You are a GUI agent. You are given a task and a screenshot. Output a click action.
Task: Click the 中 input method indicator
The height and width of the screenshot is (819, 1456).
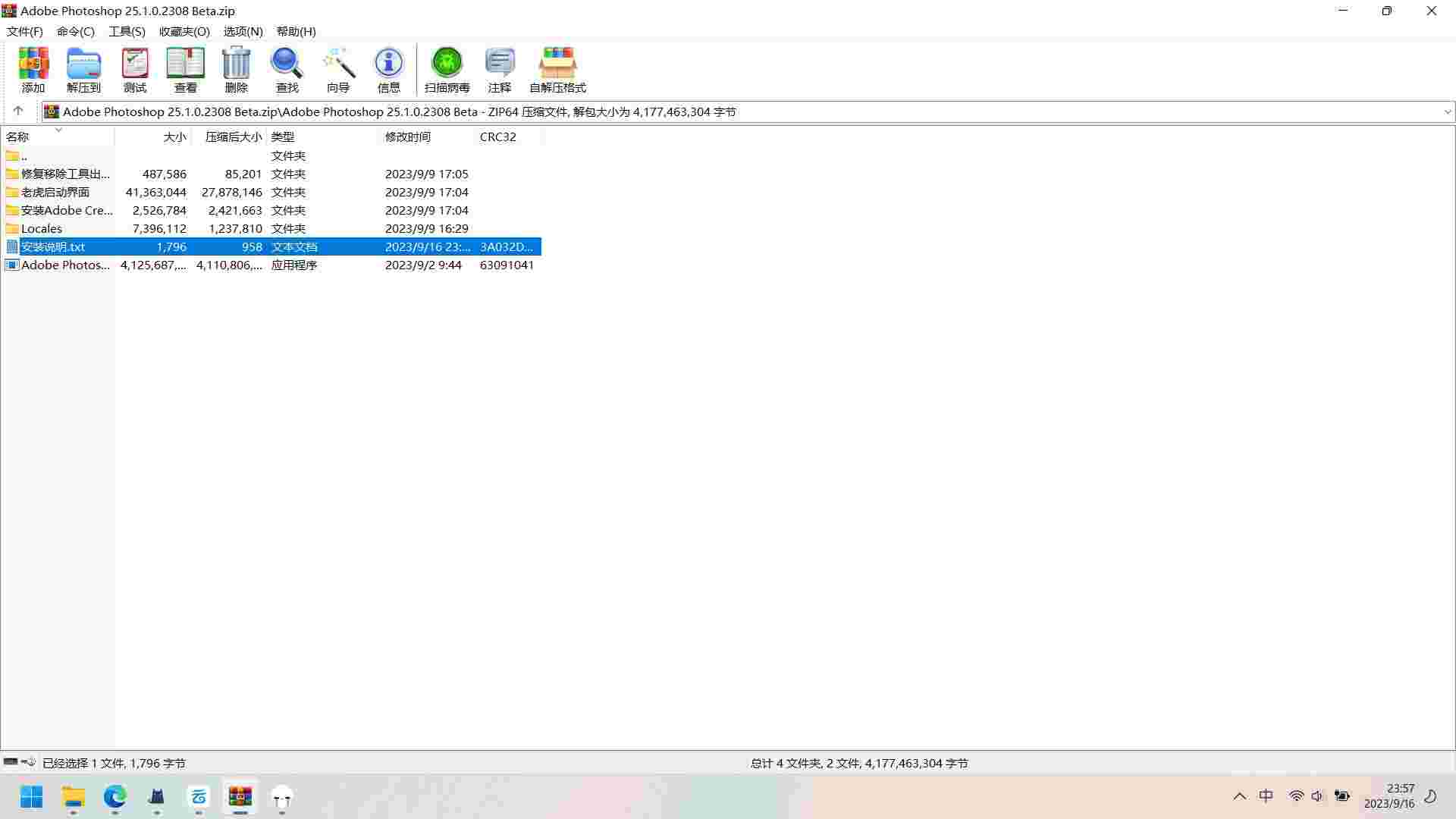(x=1266, y=796)
